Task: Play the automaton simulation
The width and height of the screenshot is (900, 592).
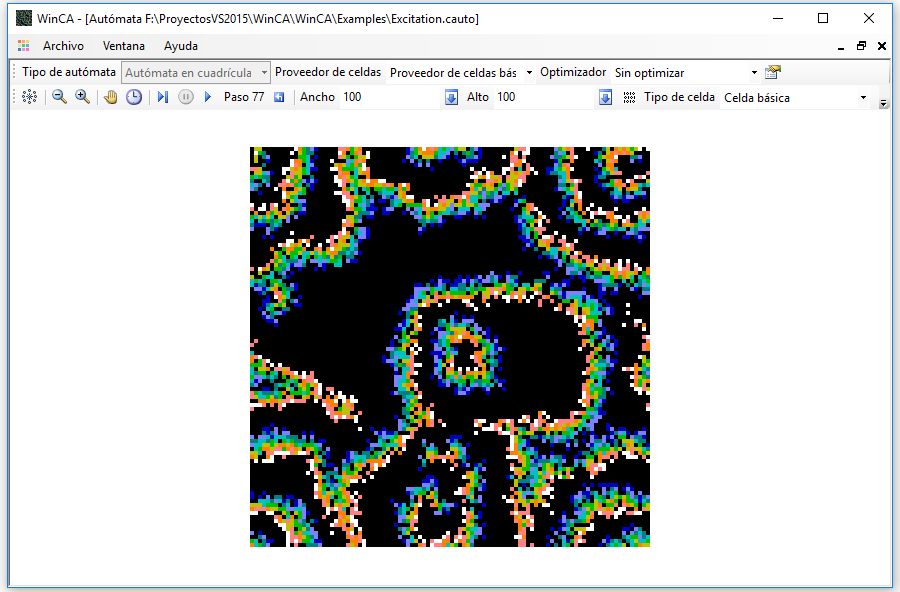Action: coord(208,97)
